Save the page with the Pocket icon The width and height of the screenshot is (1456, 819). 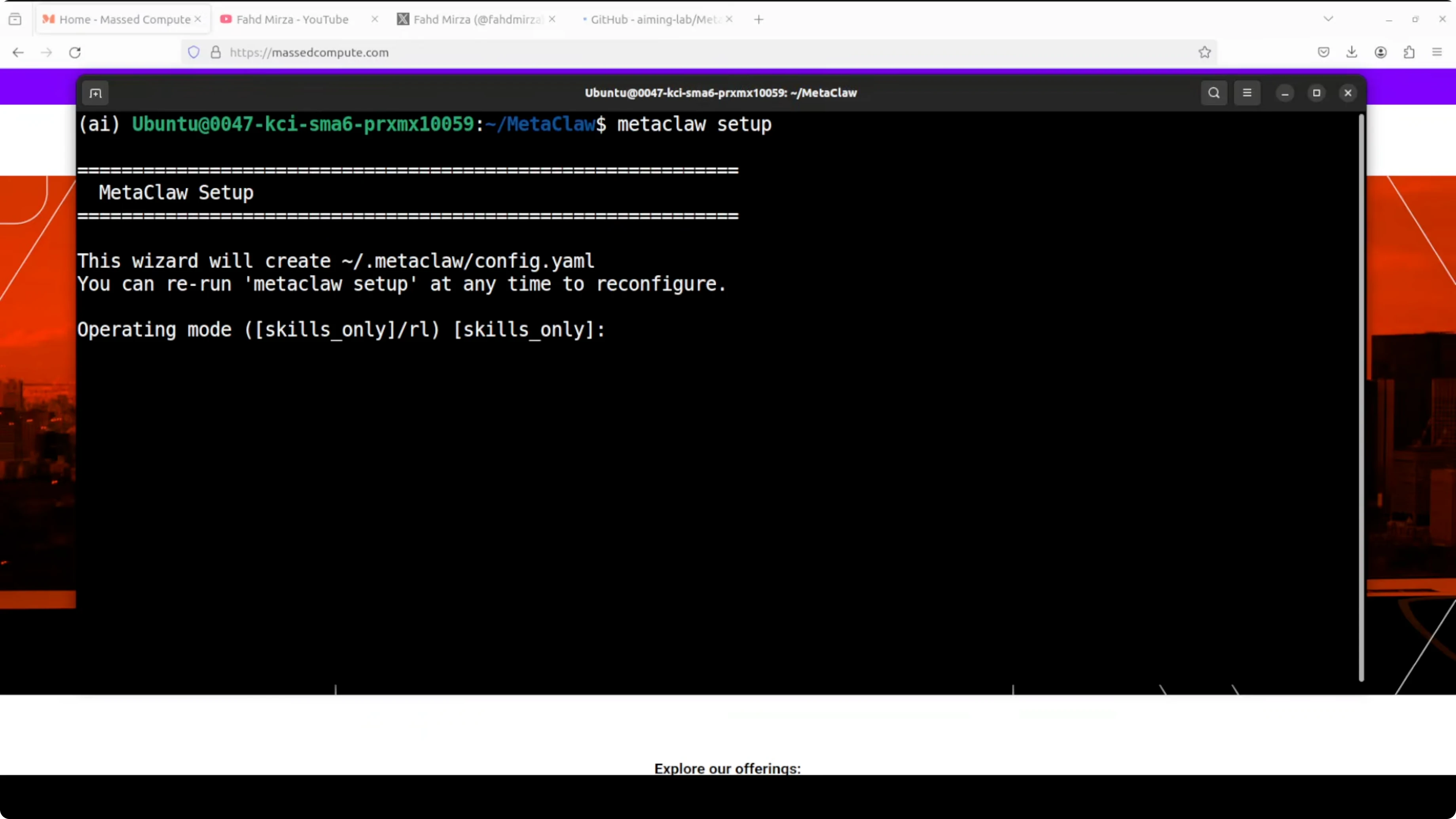point(1323,52)
